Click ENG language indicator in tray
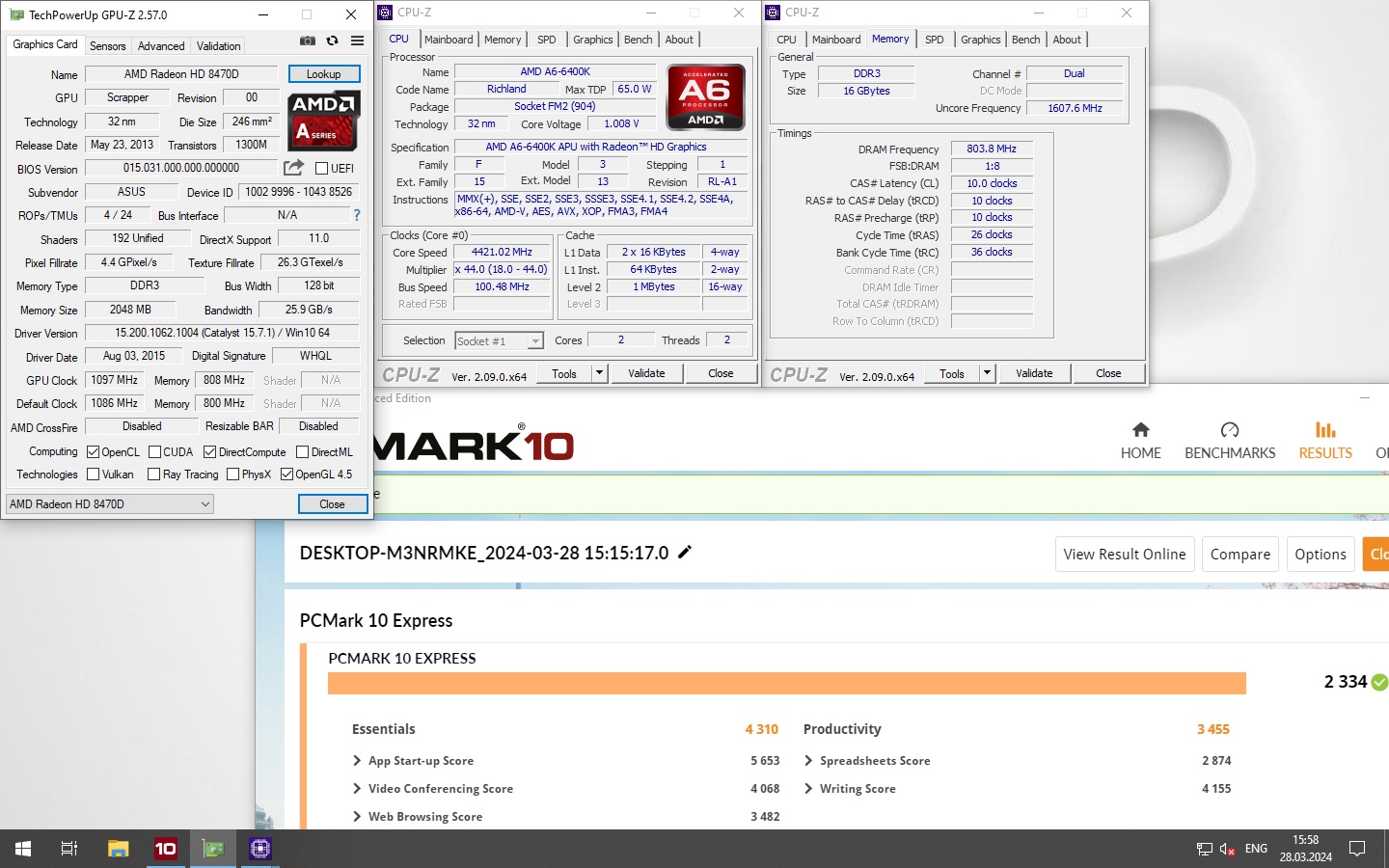The height and width of the screenshot is (868, 1389). pyautogui.click(x=1256, y=849)
